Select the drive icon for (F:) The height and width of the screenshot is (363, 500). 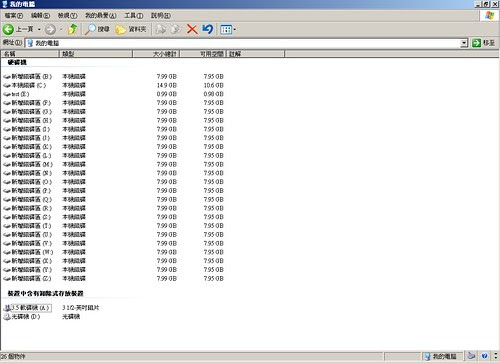tap(7, 103)
